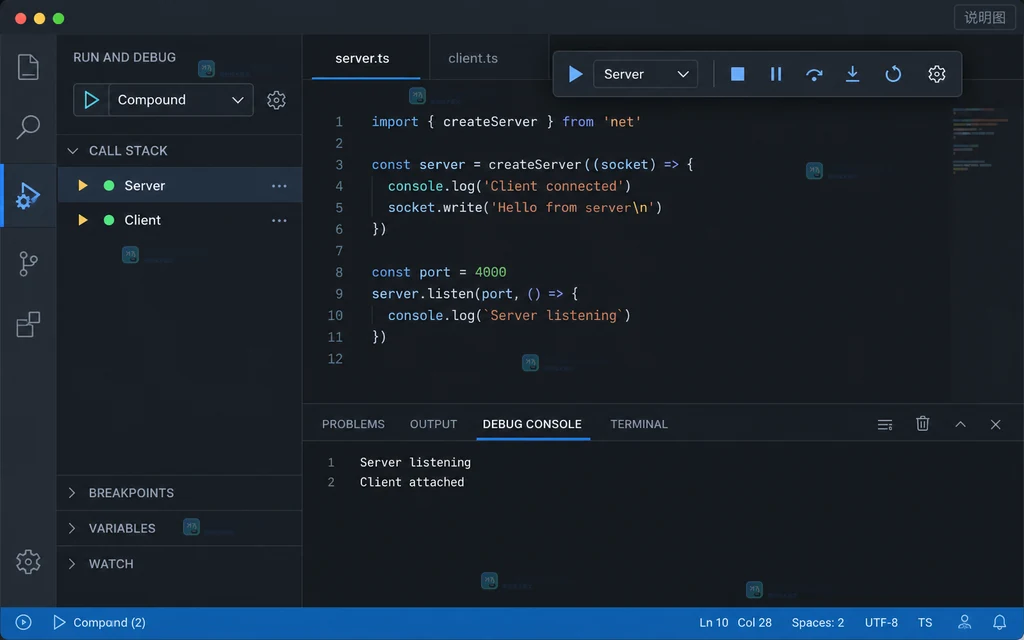This screenshot has height=640, width=1024.
Task: Click 'Server listening' console output line
Action: tap(415, 462)
